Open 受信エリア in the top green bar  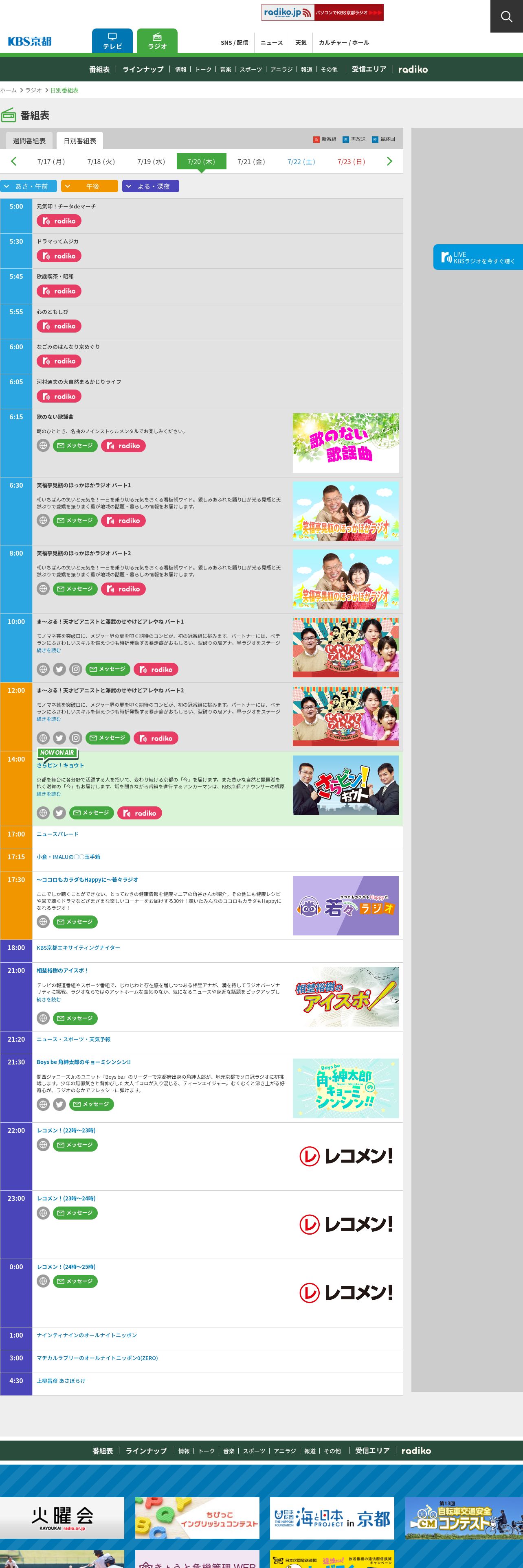[369, 69]
